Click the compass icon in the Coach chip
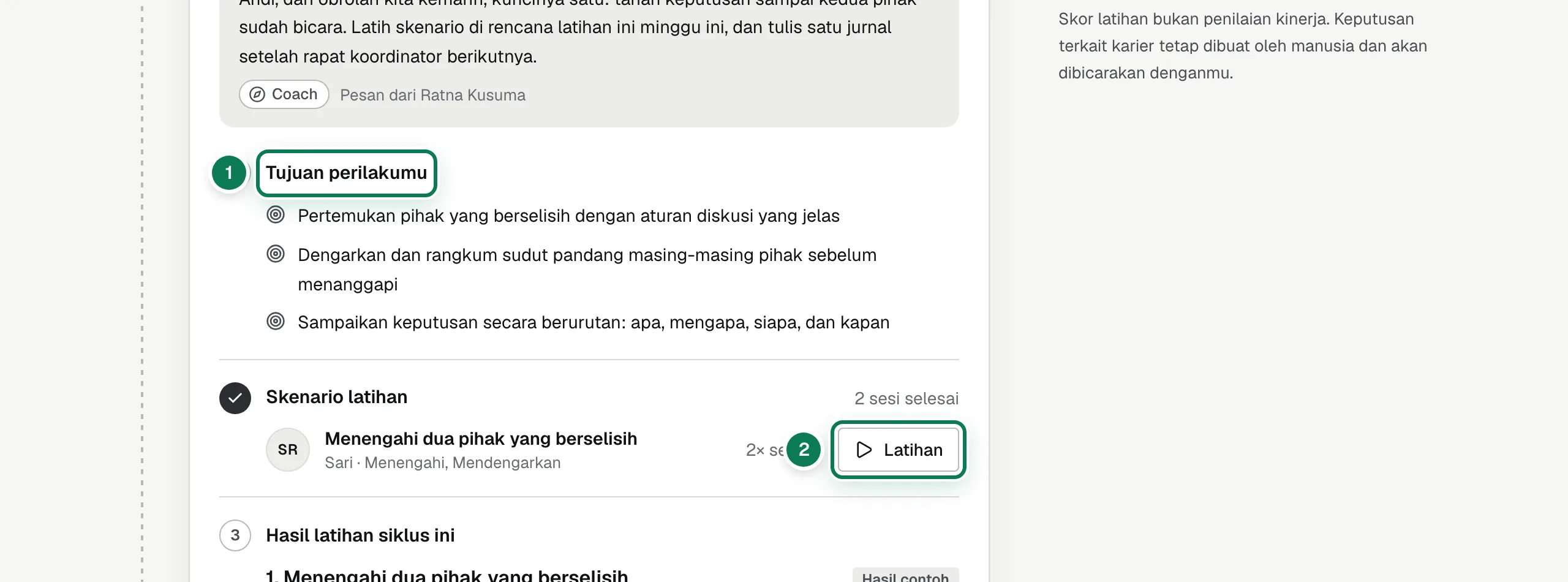 point(257,94)
